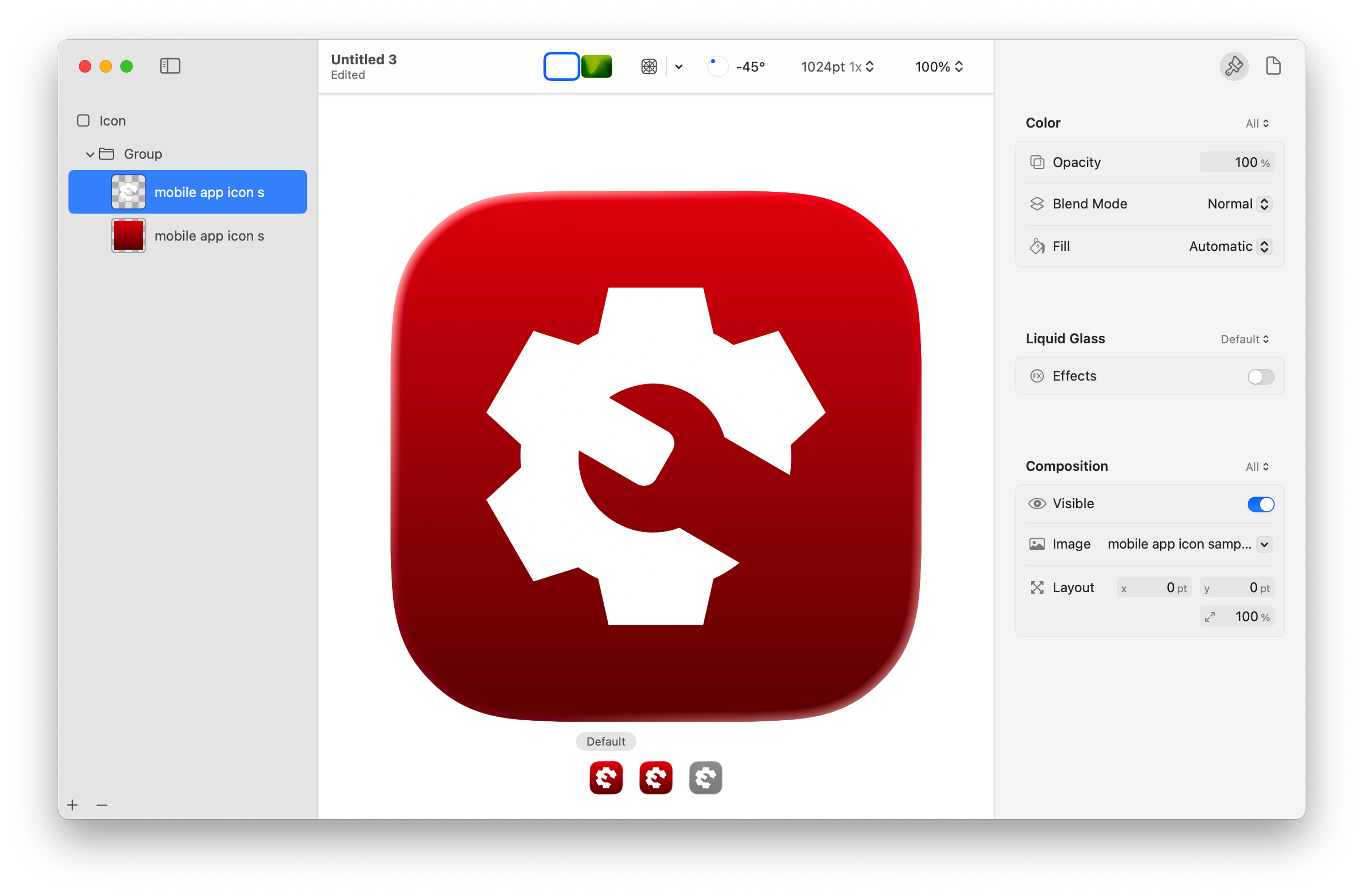This screenshot has height=896, width=1364.
Task: Click the plus button to add layer
Action: 72,805
